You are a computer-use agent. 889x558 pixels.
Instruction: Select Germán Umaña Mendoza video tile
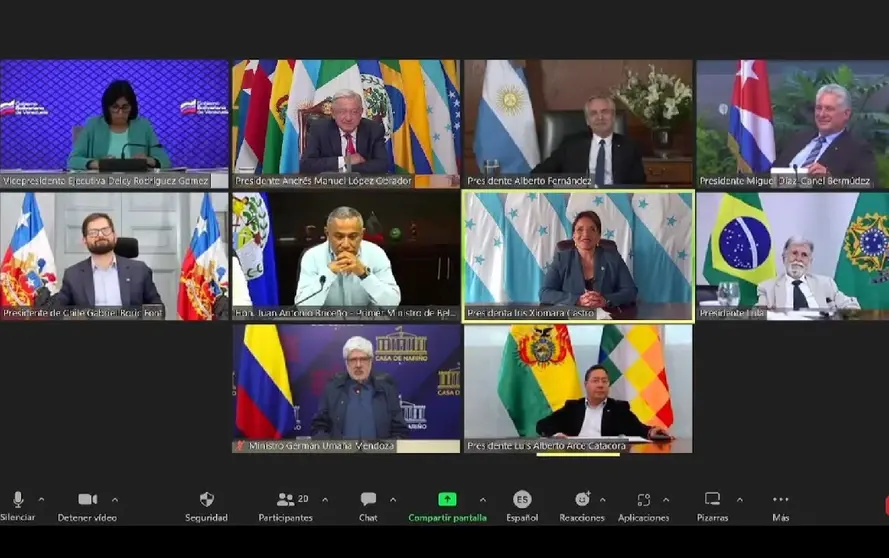[346, 389]
